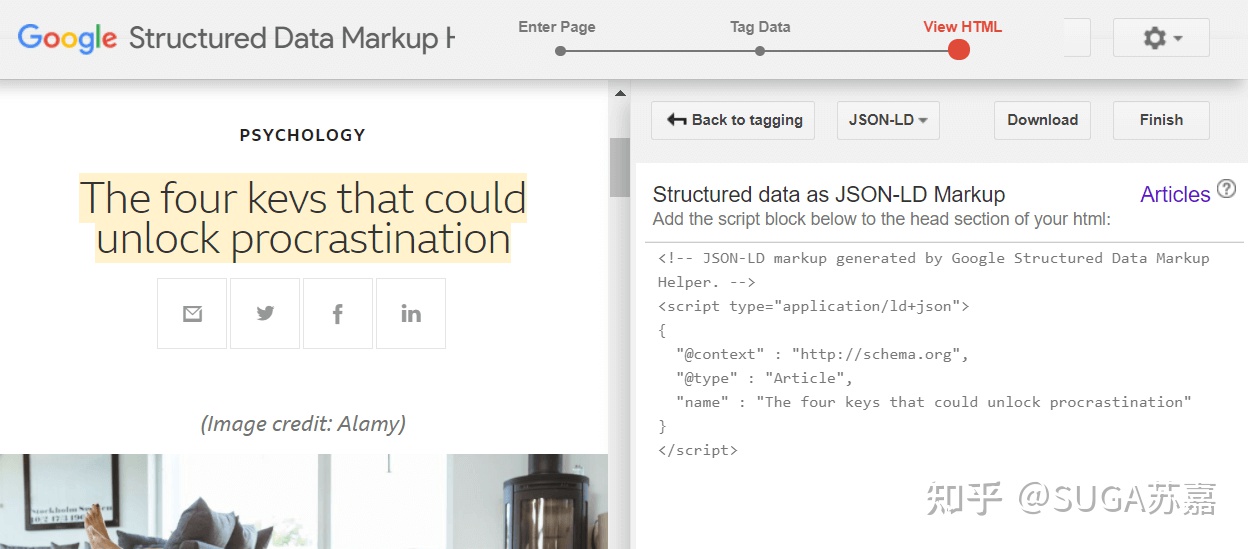Select the View HTML step label

[962, 27]
